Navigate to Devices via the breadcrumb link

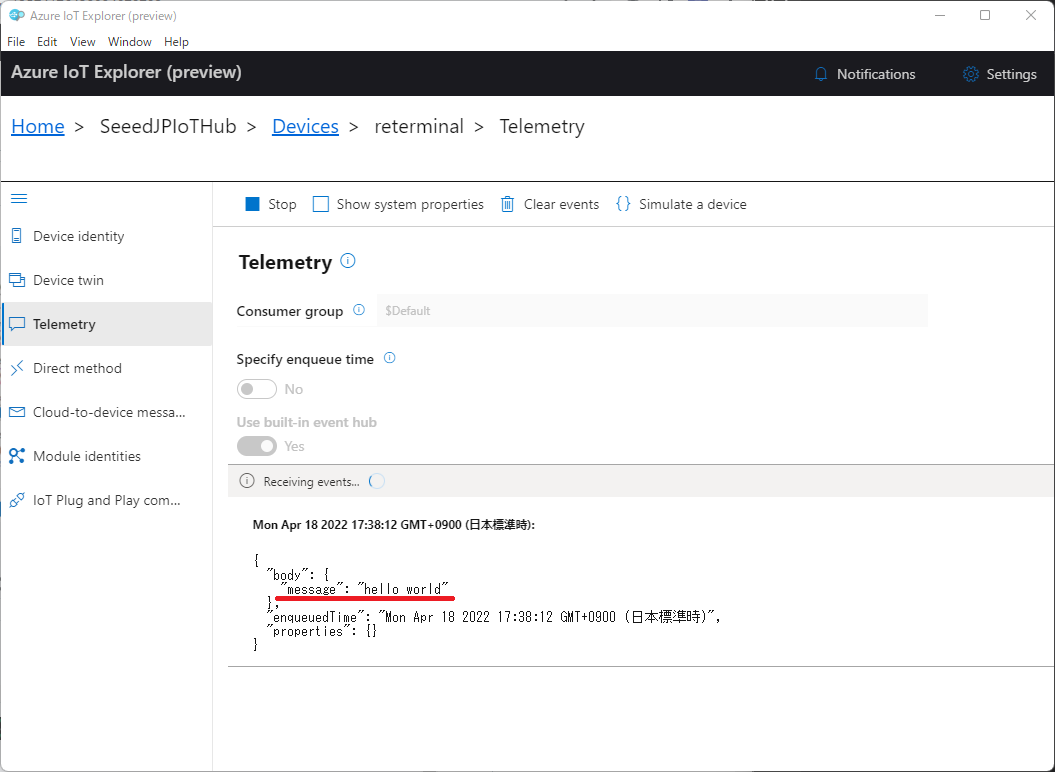point(305,126)
